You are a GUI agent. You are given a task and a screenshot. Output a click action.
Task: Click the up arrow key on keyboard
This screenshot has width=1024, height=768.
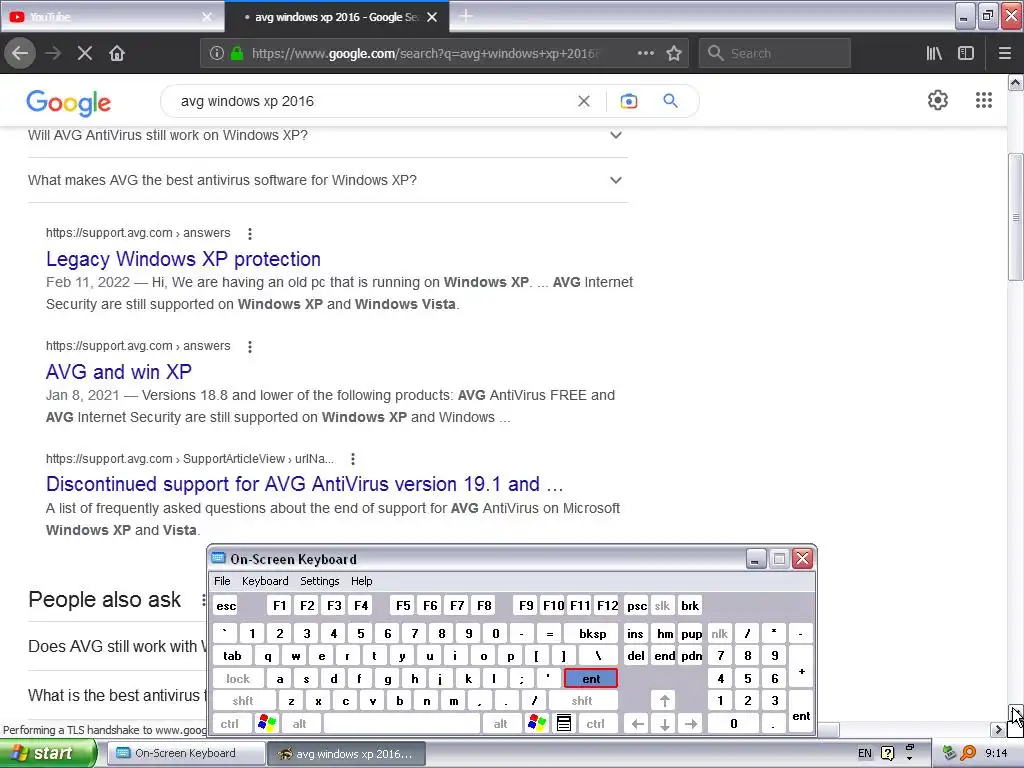[x=664, y=701]
